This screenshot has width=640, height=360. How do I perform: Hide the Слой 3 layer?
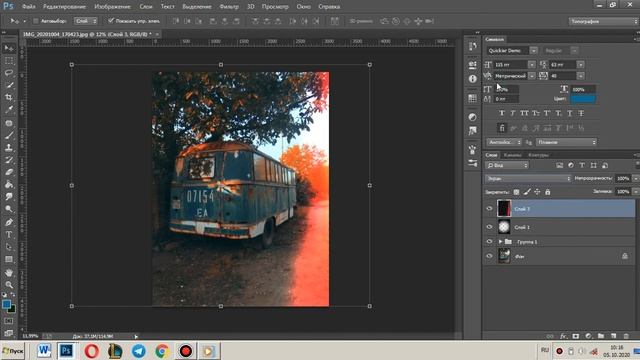(489, 209)
